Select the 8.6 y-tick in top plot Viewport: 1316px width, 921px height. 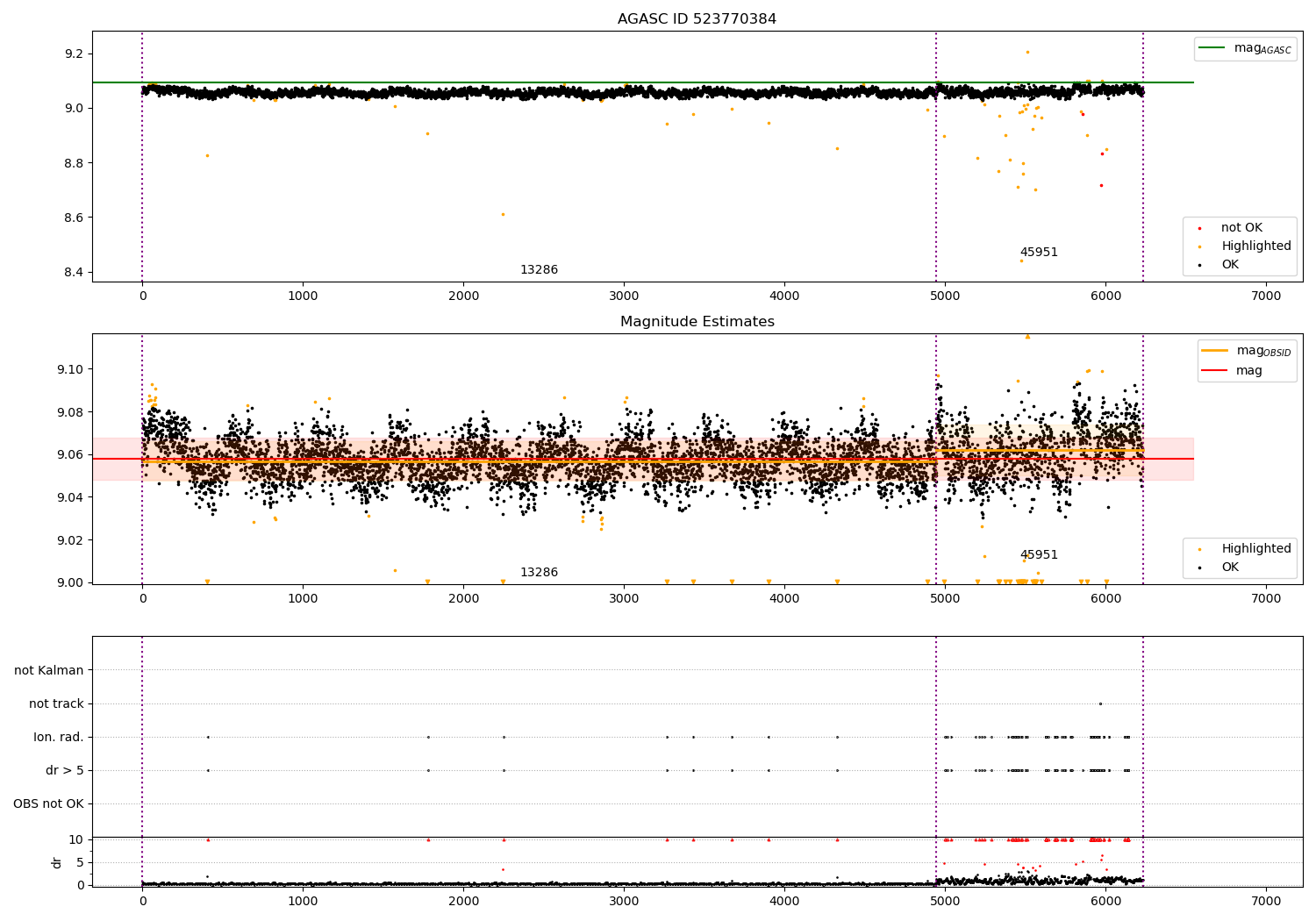tap(74, 218)
